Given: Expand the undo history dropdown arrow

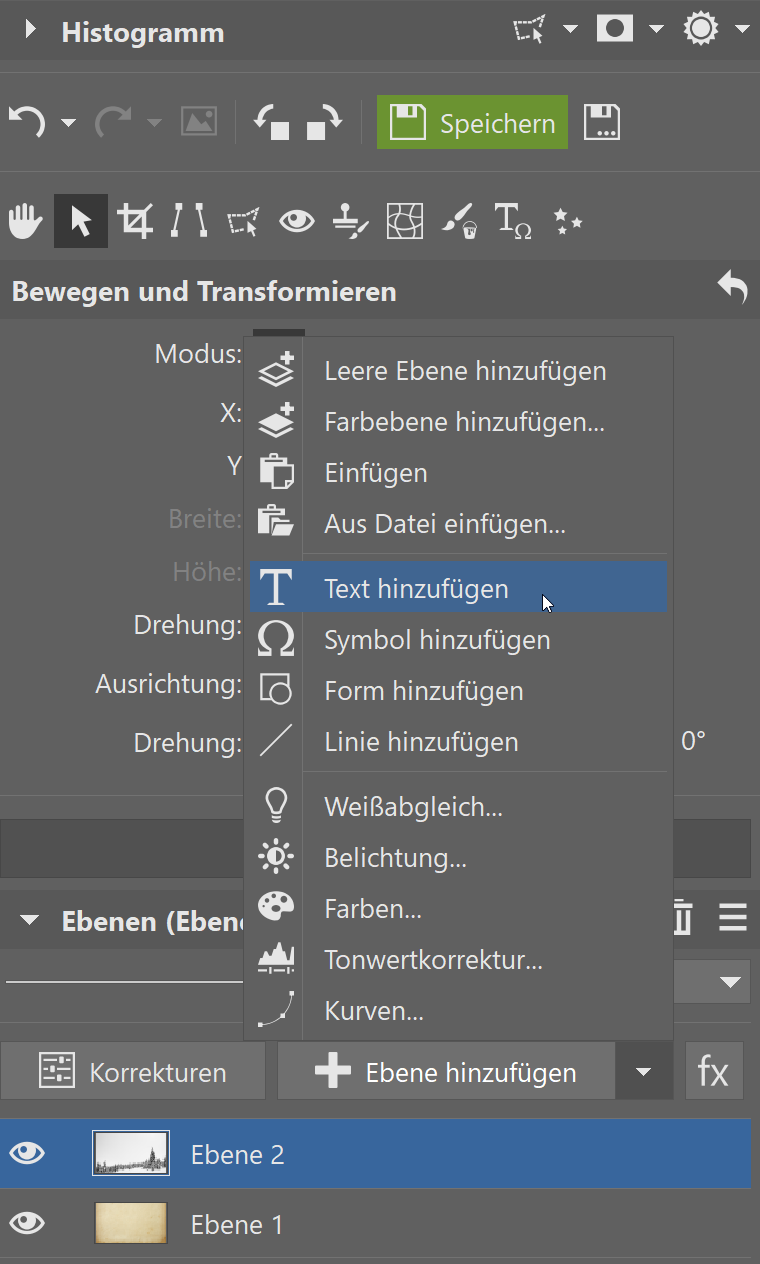Looking at the screenshot, I should tap(67, 122).
